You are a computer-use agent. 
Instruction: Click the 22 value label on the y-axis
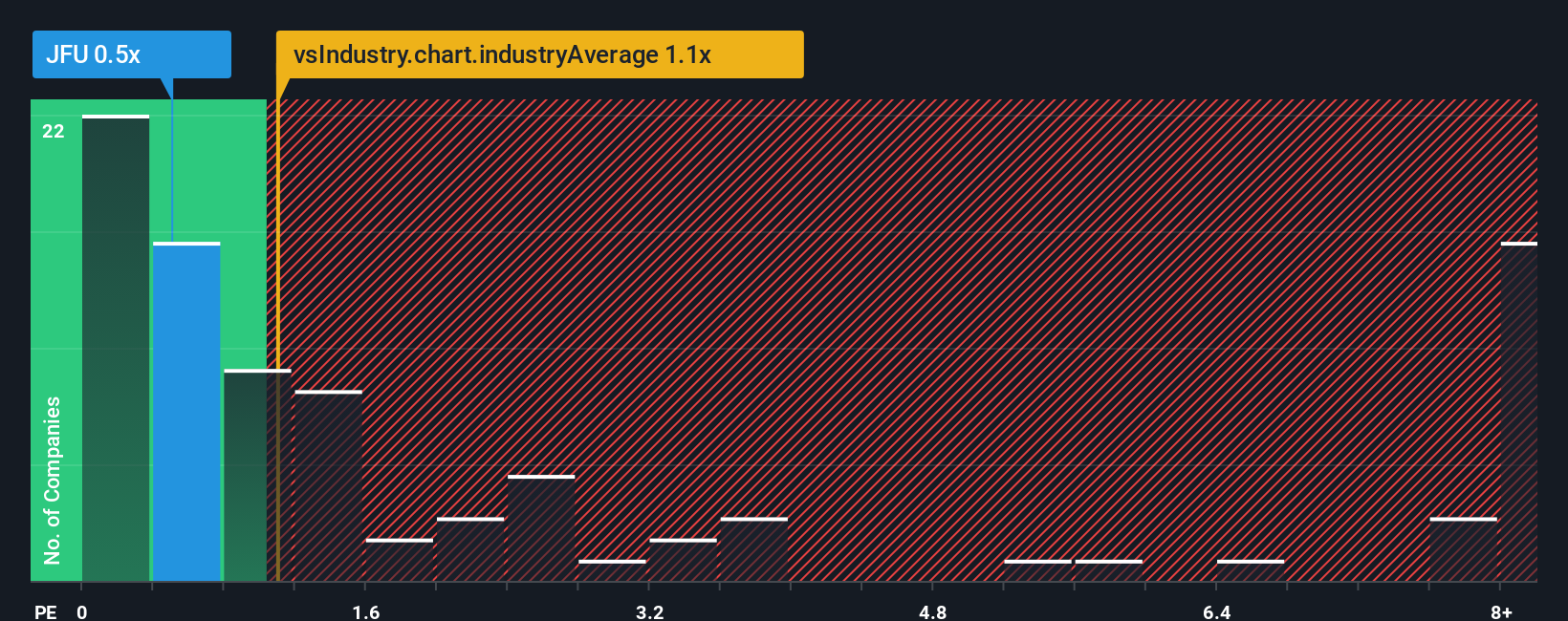(54, 132)
